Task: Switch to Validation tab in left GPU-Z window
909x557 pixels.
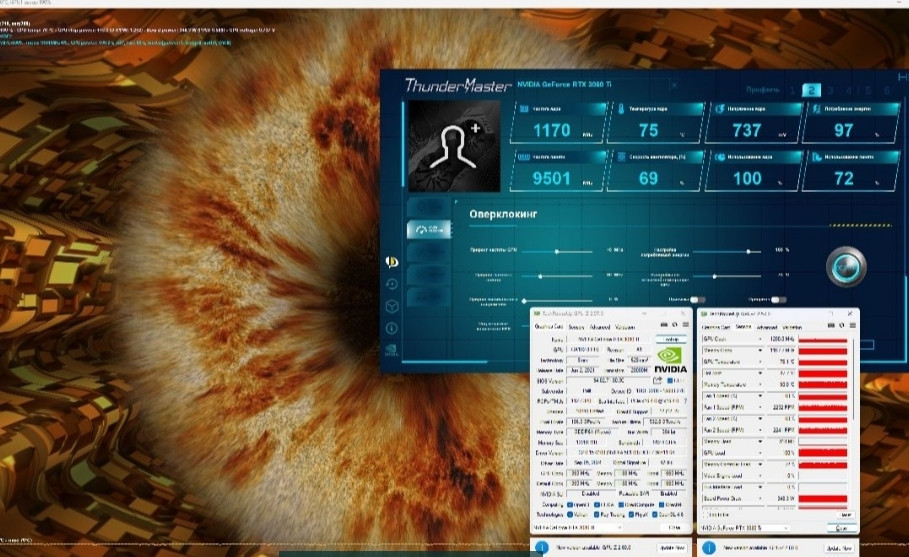Action: pos(624,327)
